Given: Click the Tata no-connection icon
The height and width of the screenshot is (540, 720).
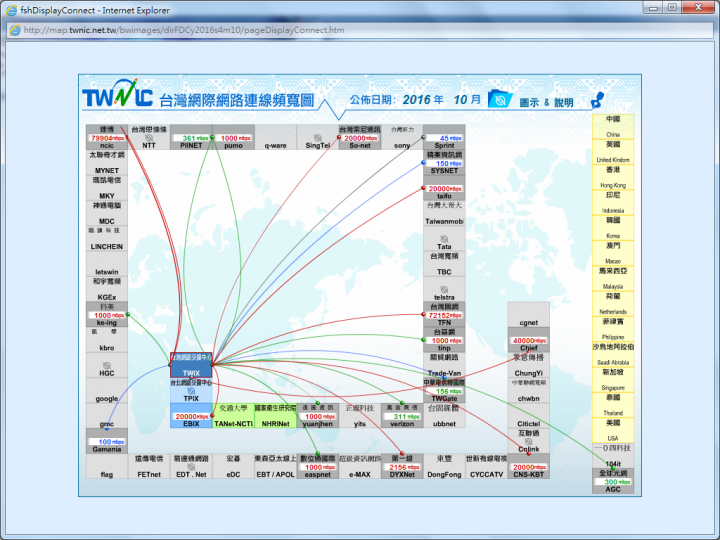Looking at the screenshot, I should pyautogui.click(x=444, y=239).
